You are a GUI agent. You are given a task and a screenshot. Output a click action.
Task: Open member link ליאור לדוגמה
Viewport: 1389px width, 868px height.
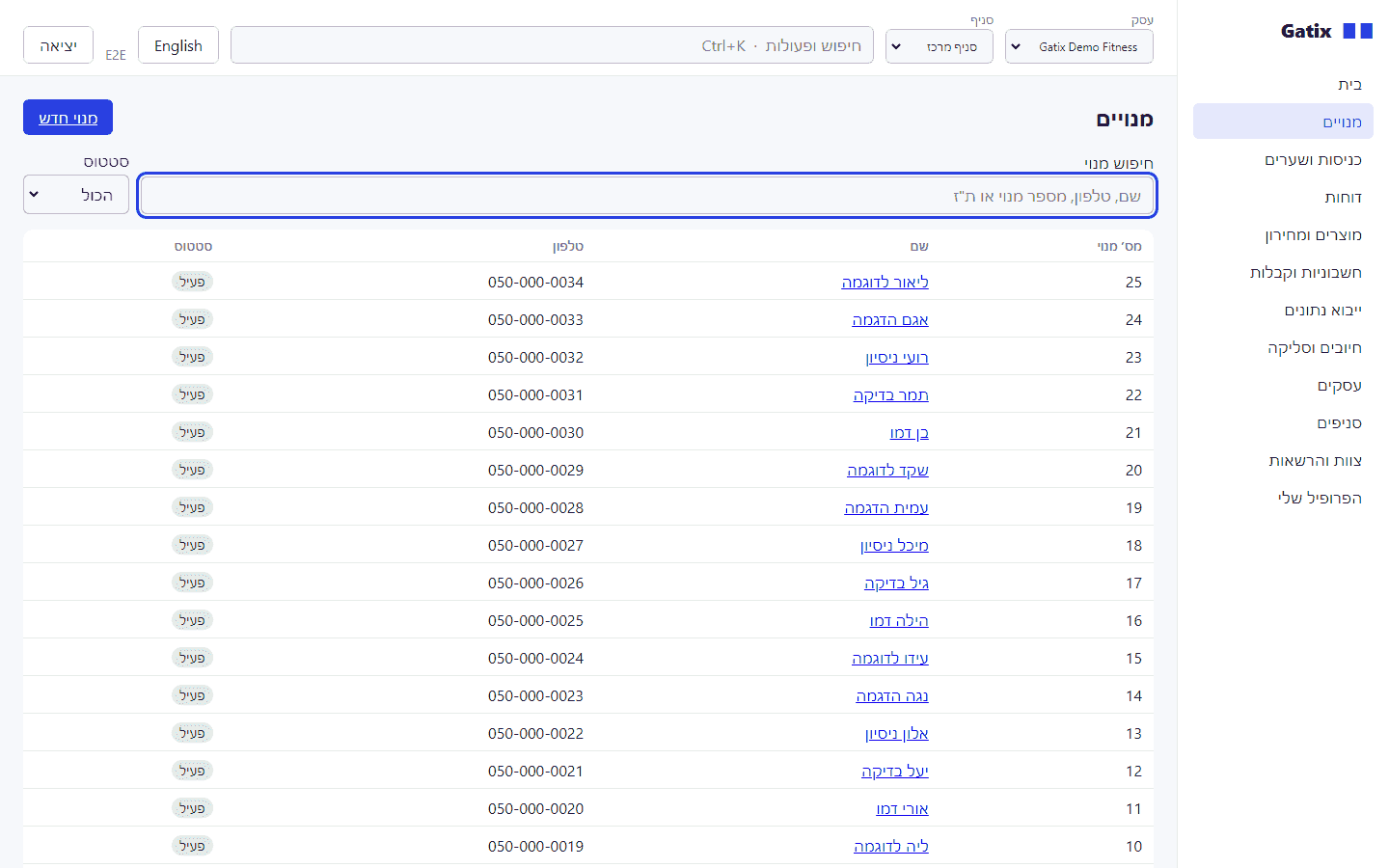coord(885,282)
